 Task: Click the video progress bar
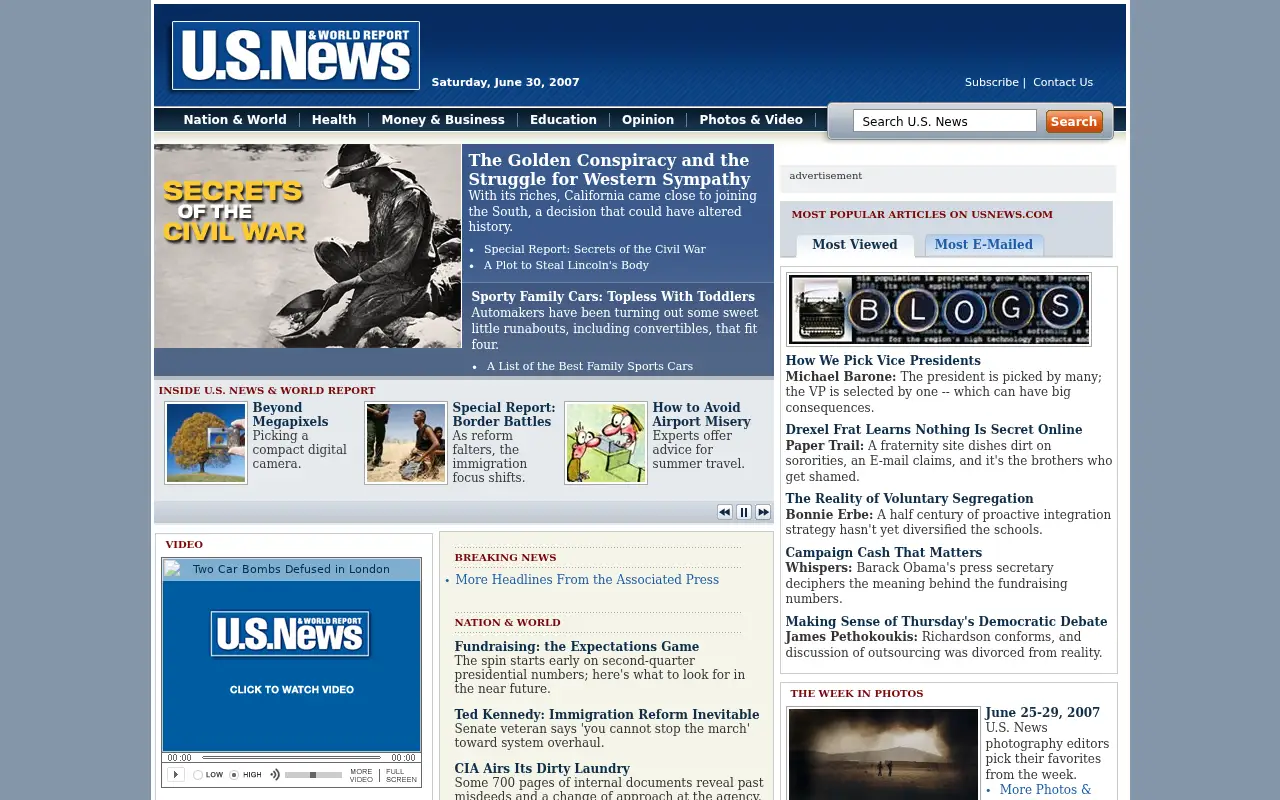pos(291,758)
